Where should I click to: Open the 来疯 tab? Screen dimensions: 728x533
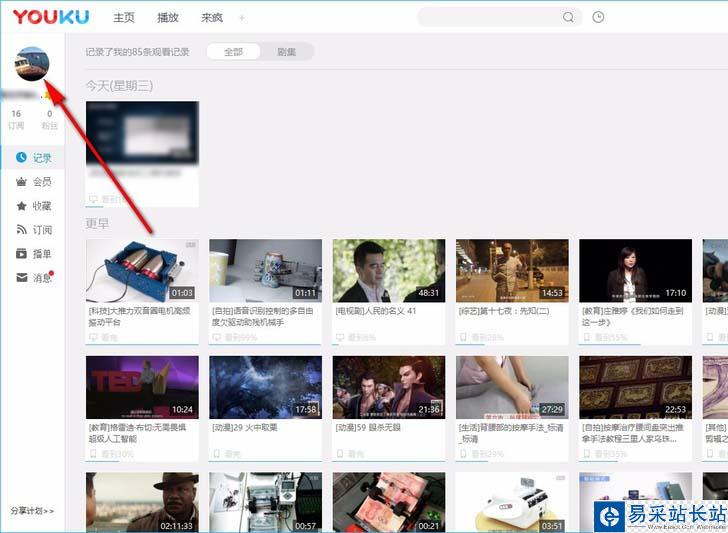pos(212,18)
